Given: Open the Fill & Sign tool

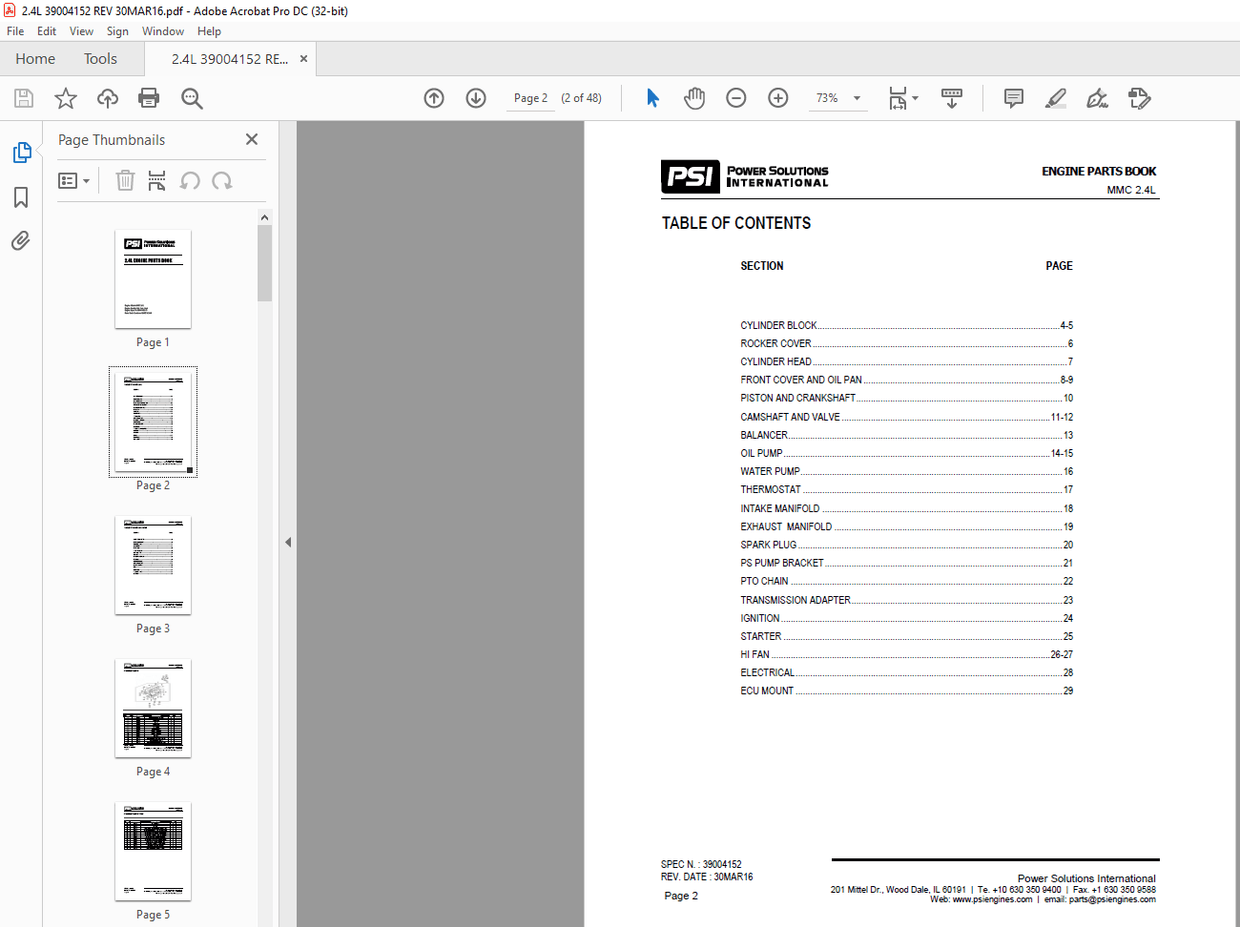Looking at the screenshot, I should [1097, 98].
